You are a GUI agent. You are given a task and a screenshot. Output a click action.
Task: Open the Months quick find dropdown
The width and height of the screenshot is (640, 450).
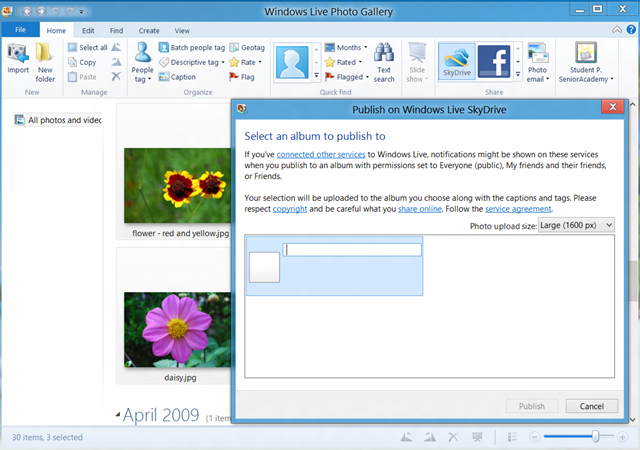tap(346, 47)
